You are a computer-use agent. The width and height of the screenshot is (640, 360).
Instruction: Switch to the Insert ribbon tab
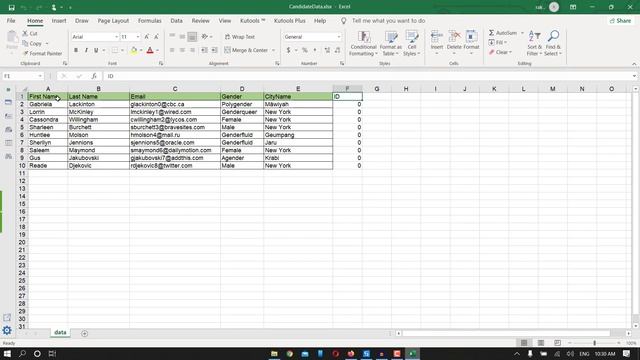pos(59,20)
